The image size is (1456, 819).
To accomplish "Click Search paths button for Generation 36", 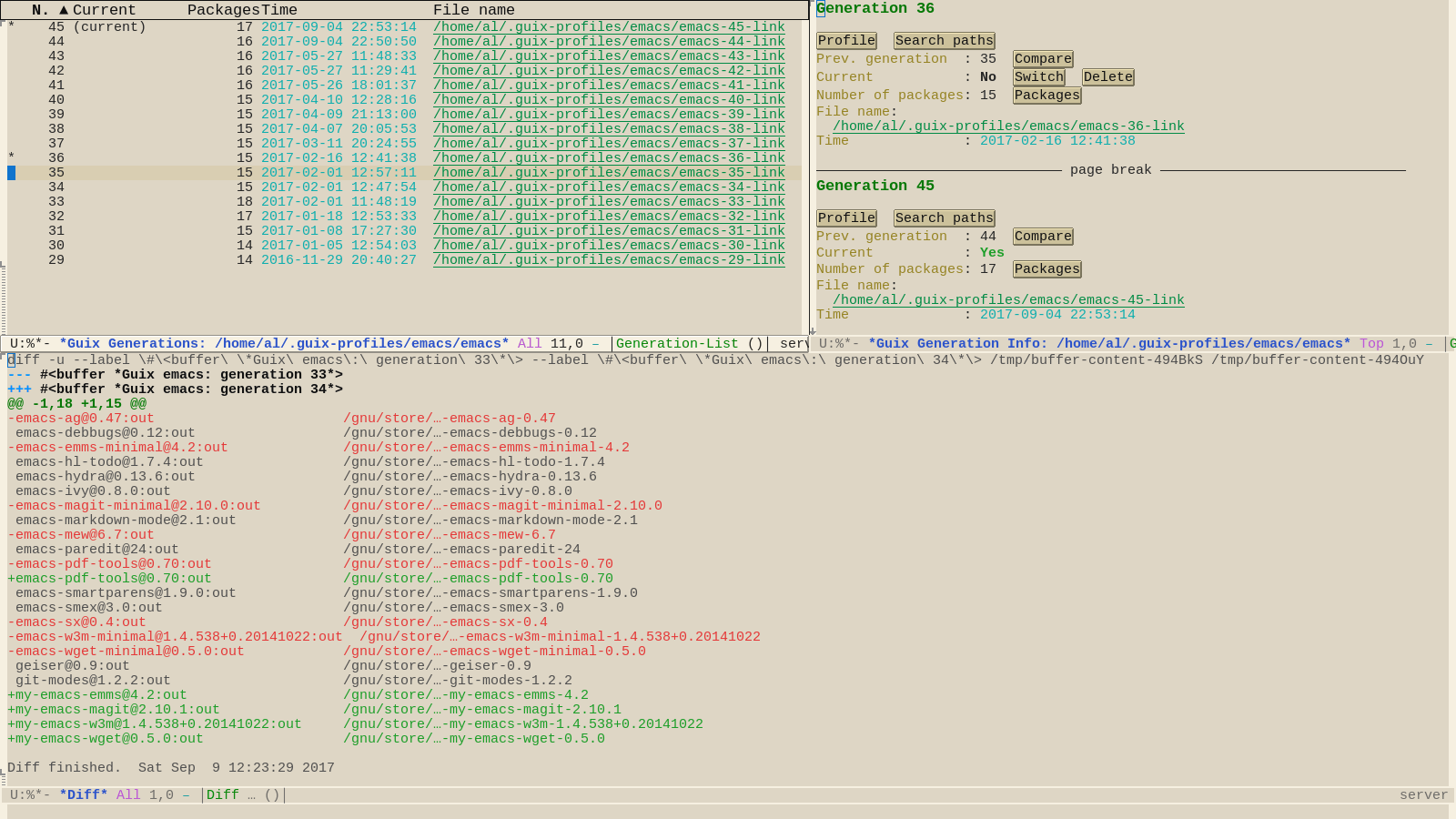I will coord(944,41).
